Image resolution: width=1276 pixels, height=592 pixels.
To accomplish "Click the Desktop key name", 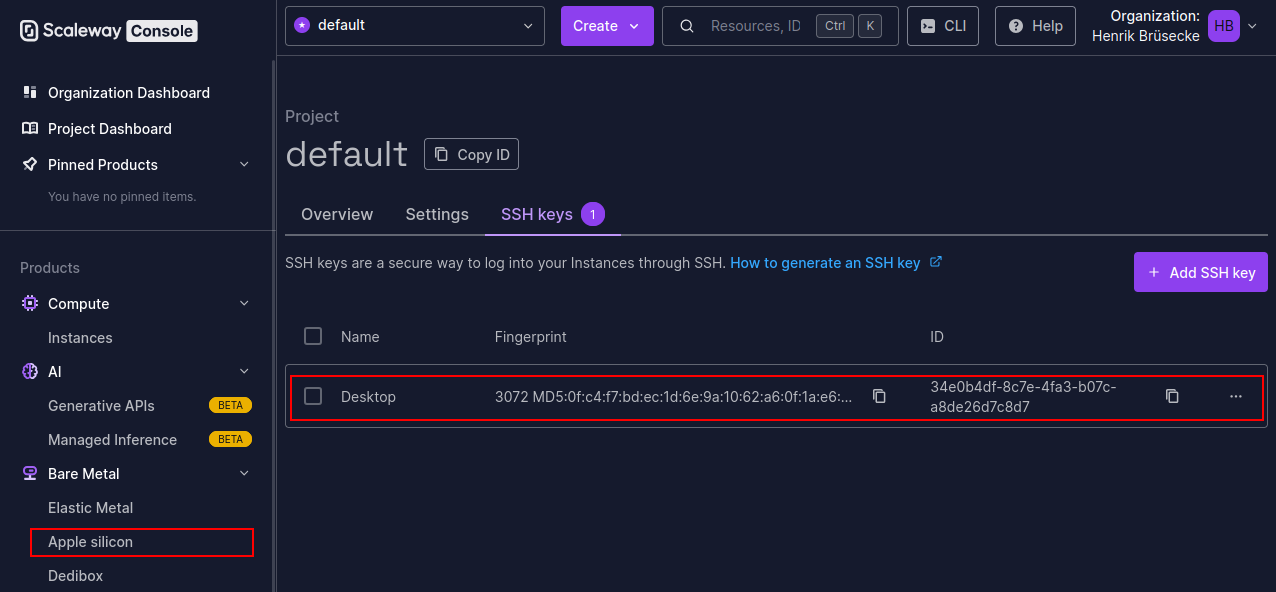I will click(x=368, y=397).
